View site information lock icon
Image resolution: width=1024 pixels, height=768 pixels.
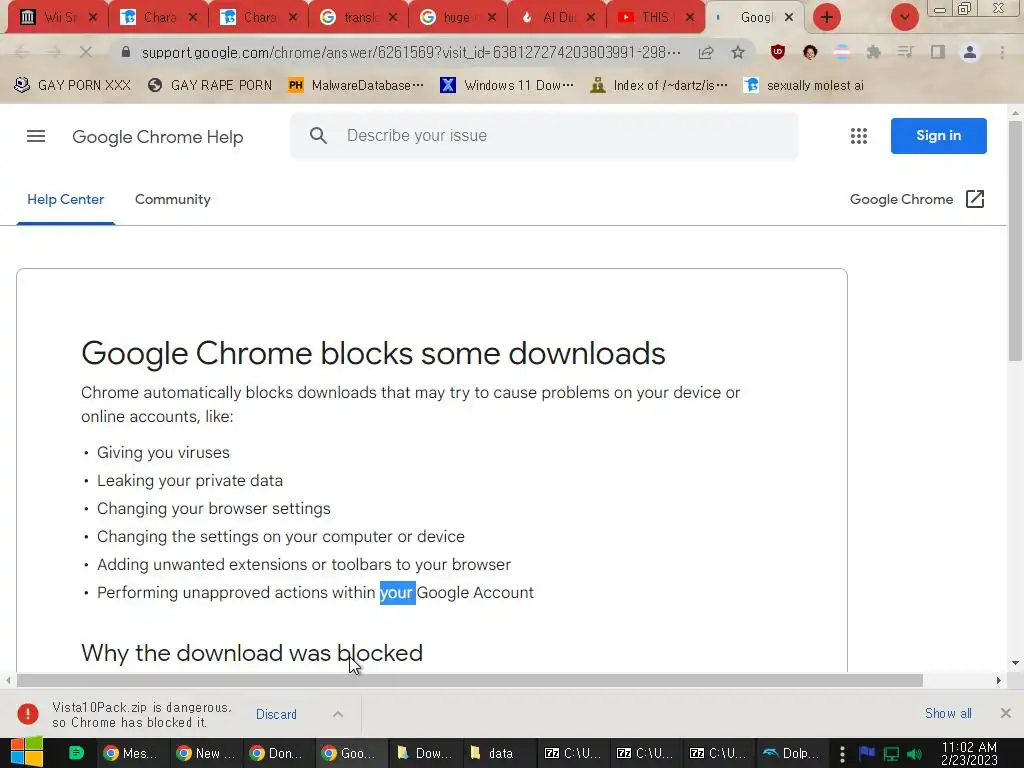click(126, 52)
